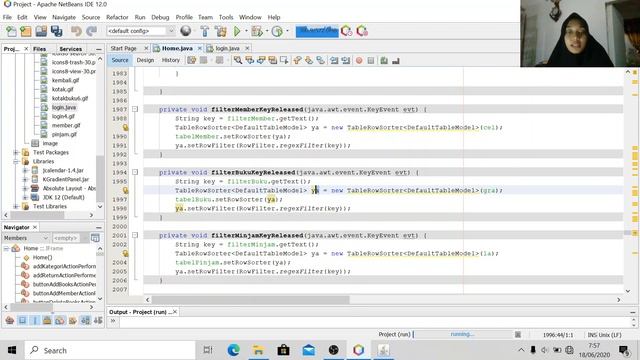Viewport: 640px width, 360px height.
Task: Click the New File toolbar icon
Action: point(11,31)
